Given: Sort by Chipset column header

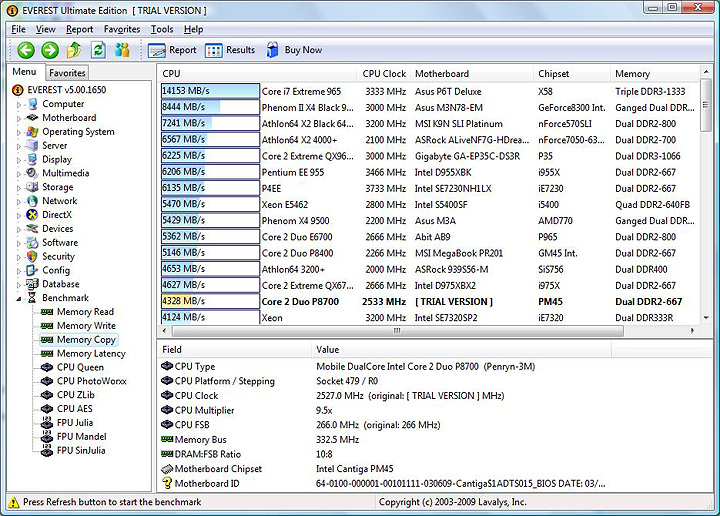Looking at the screenshot, I should pyautogui.click(x=572, y=73).
